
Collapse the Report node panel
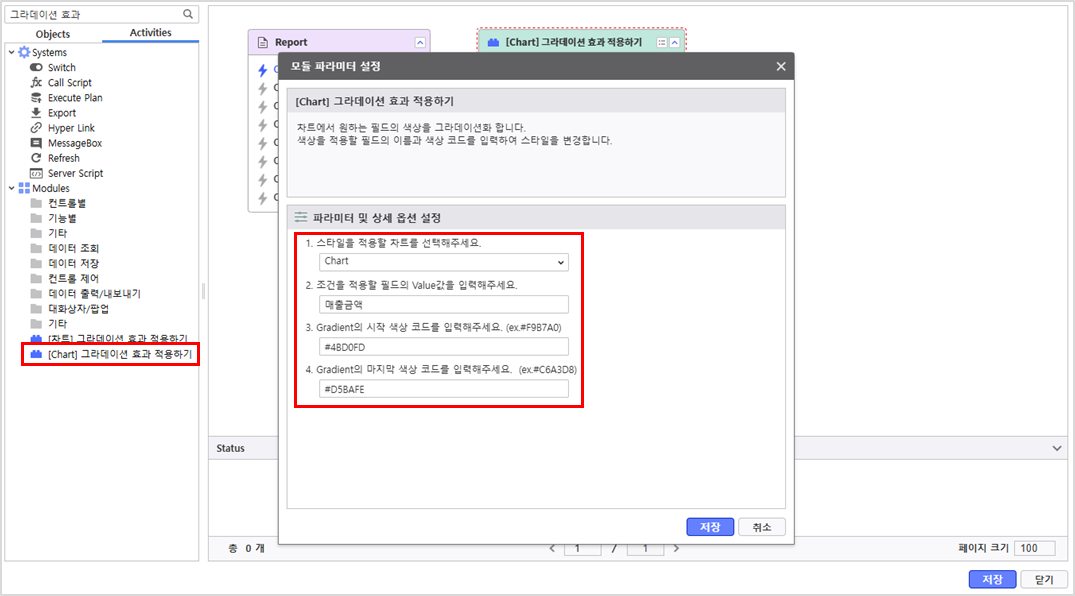tap(420, 43)
